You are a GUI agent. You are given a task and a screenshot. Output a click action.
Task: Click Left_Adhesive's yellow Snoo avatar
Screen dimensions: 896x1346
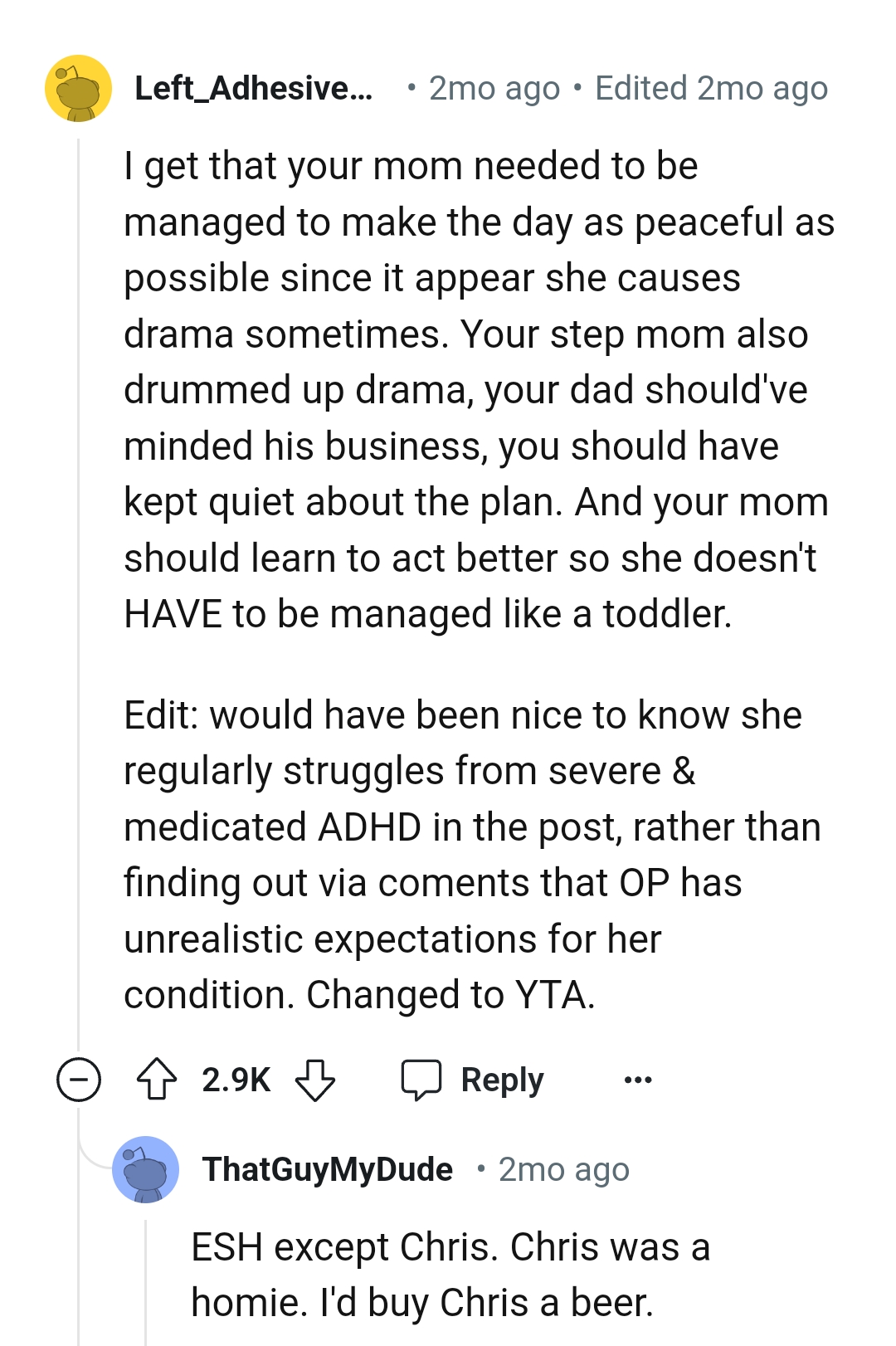[x=77, y=90]
